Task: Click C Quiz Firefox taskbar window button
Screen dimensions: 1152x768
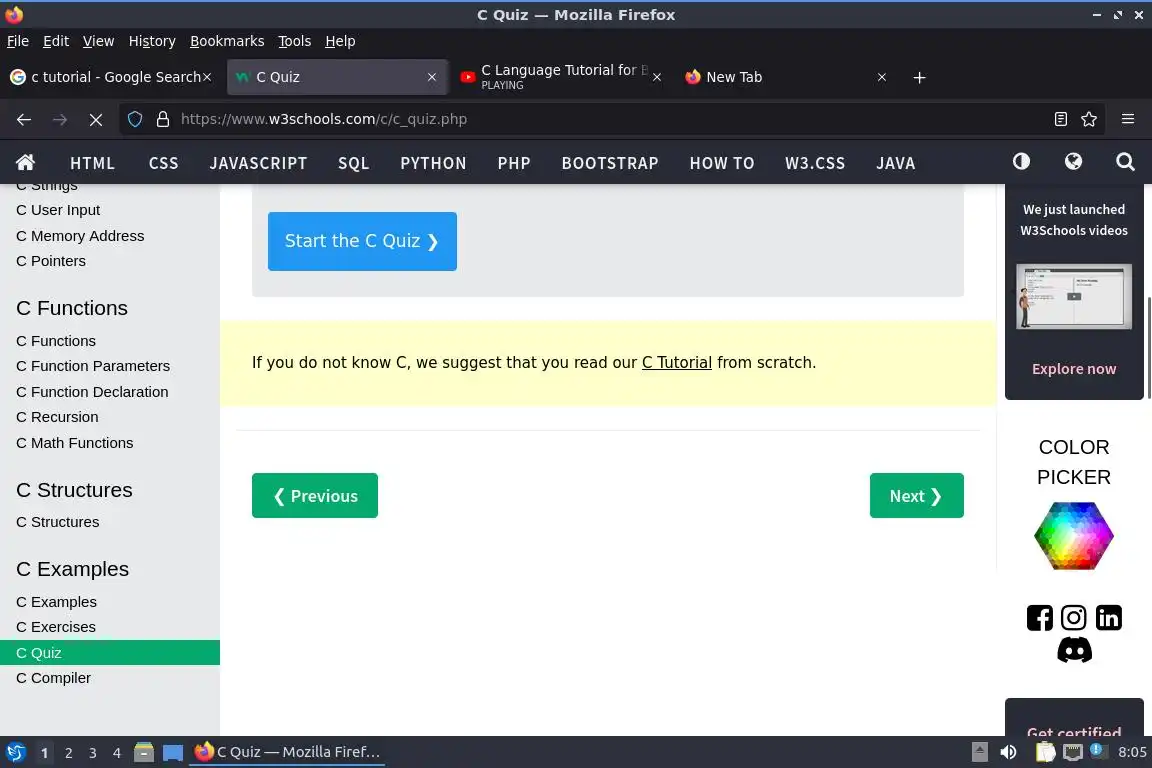Action: [x=287, y=753]
